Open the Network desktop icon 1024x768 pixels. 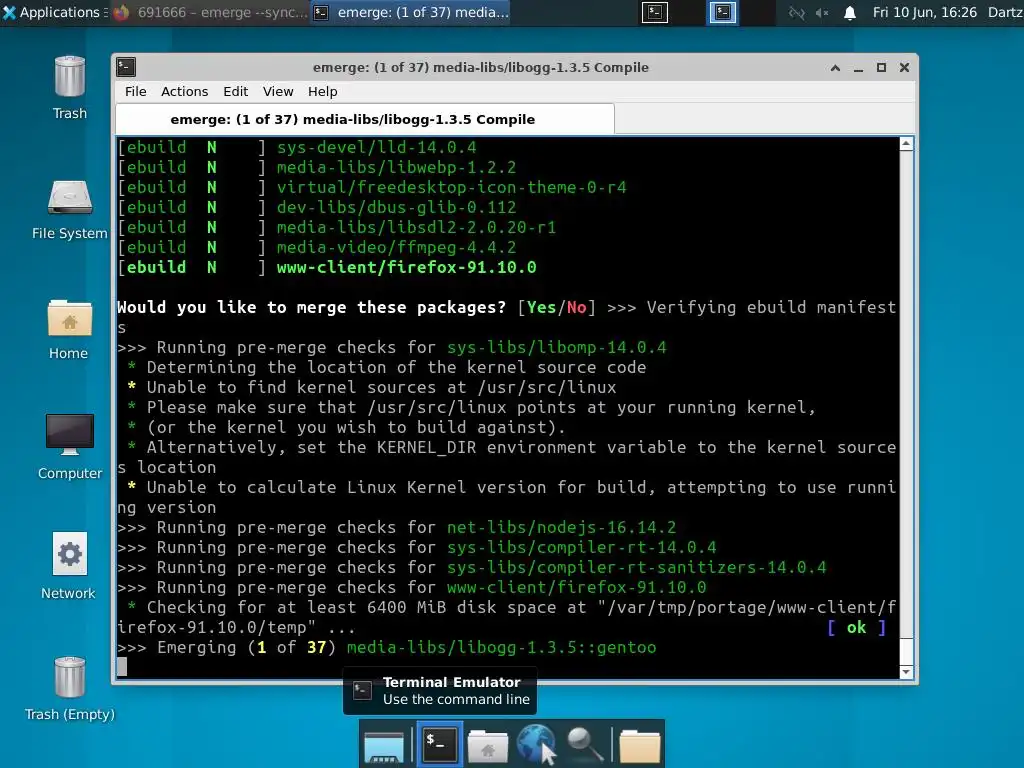point(69,566)
